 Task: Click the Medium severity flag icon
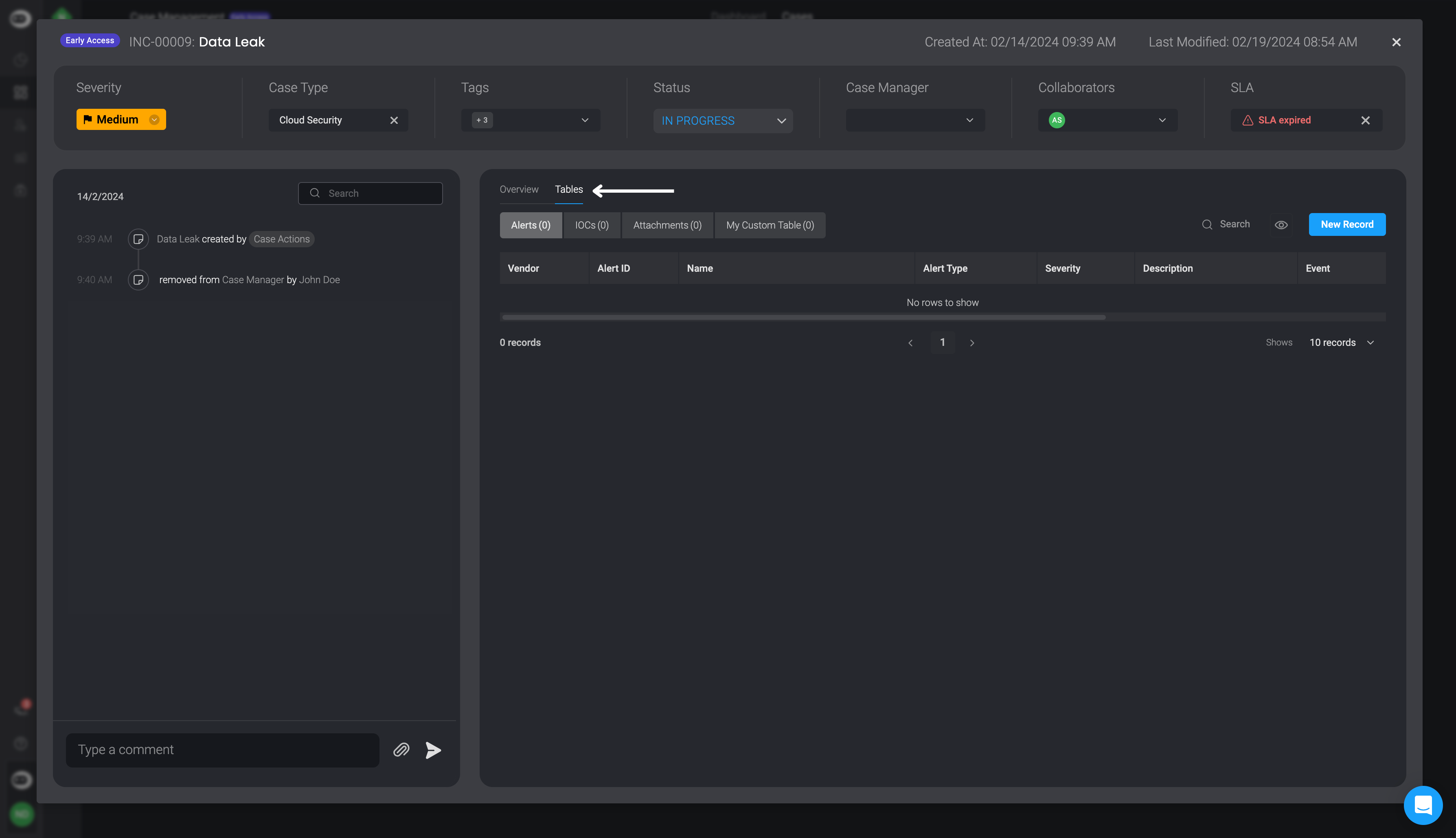coord(88,119)
